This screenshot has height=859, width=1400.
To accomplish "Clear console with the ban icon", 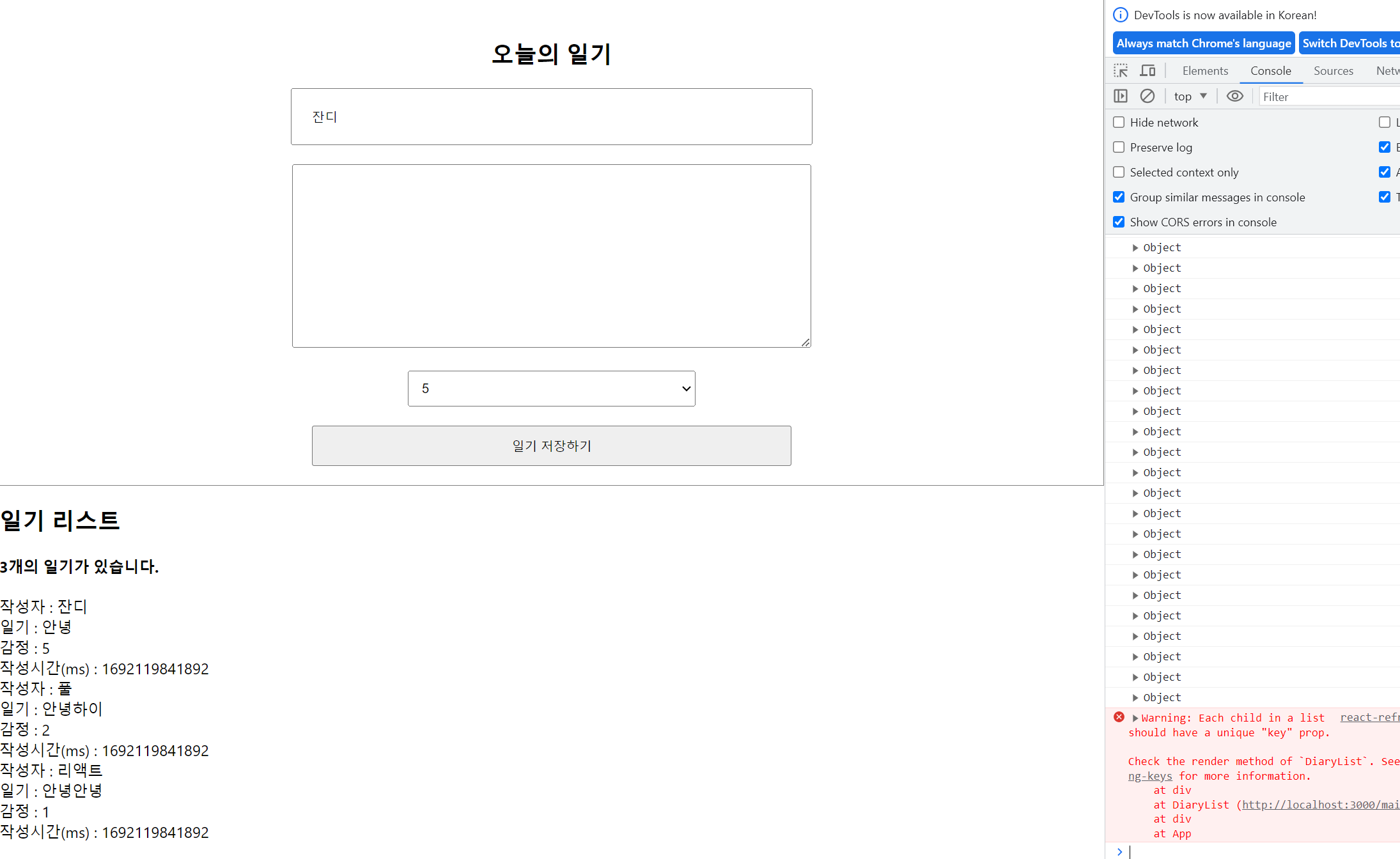I will 1147,97.
